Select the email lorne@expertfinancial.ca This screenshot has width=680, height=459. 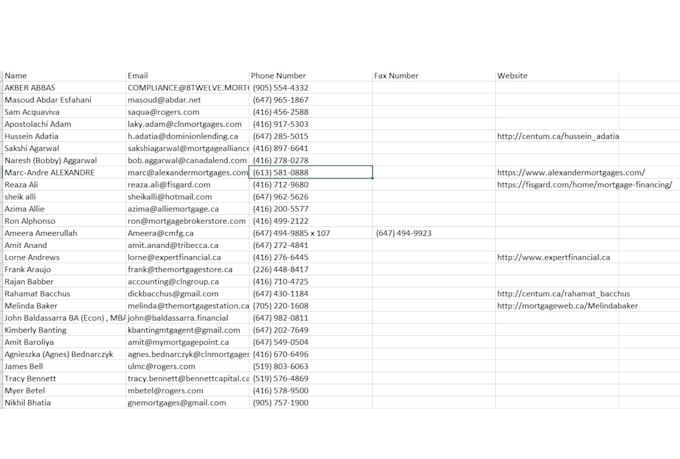pos(174,258)
